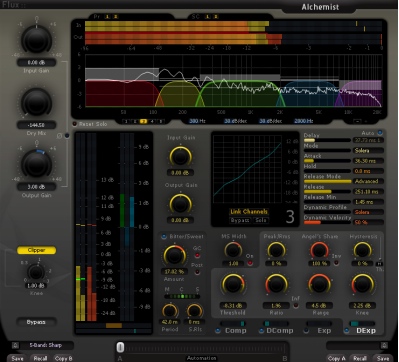Click the first small icon beside Pr

click(x=107, y=16)
